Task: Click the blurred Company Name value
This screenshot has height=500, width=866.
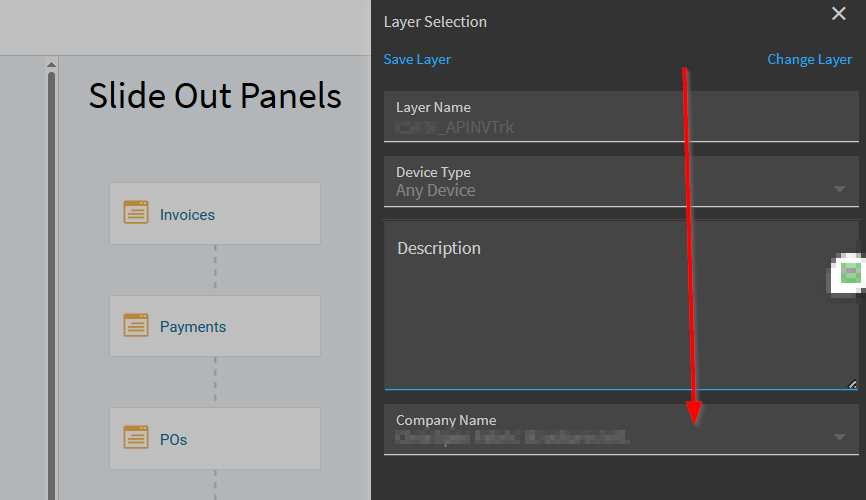Action: point(512,437)
